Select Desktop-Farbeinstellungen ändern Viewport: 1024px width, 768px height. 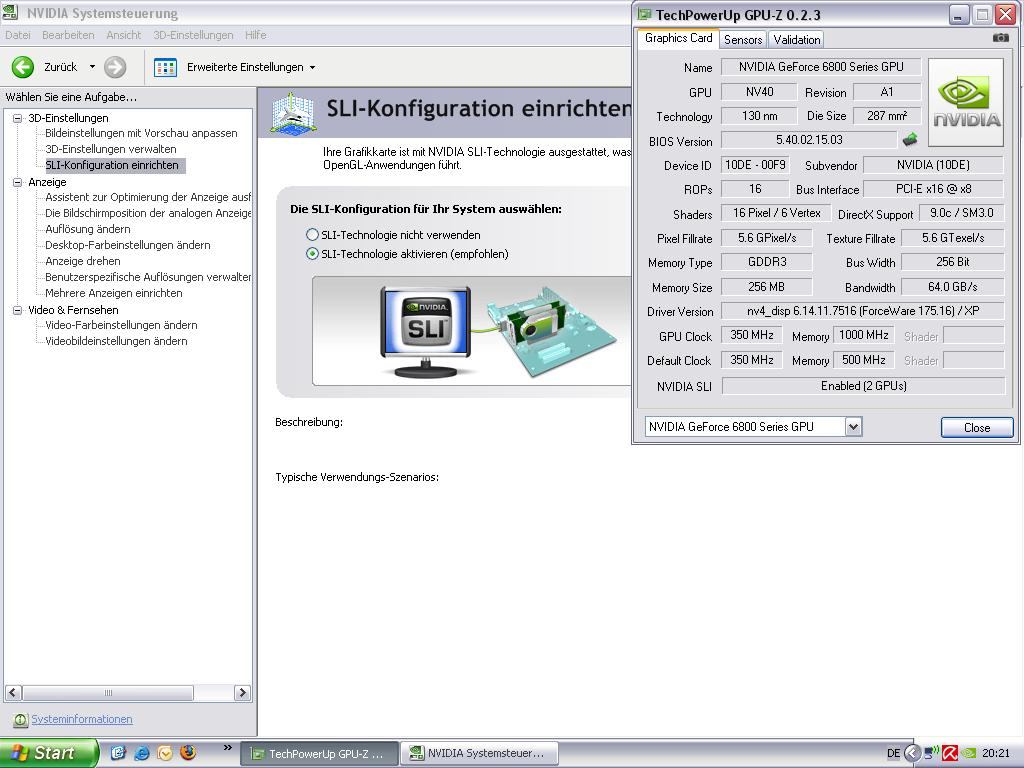click(x=127, y=245)
